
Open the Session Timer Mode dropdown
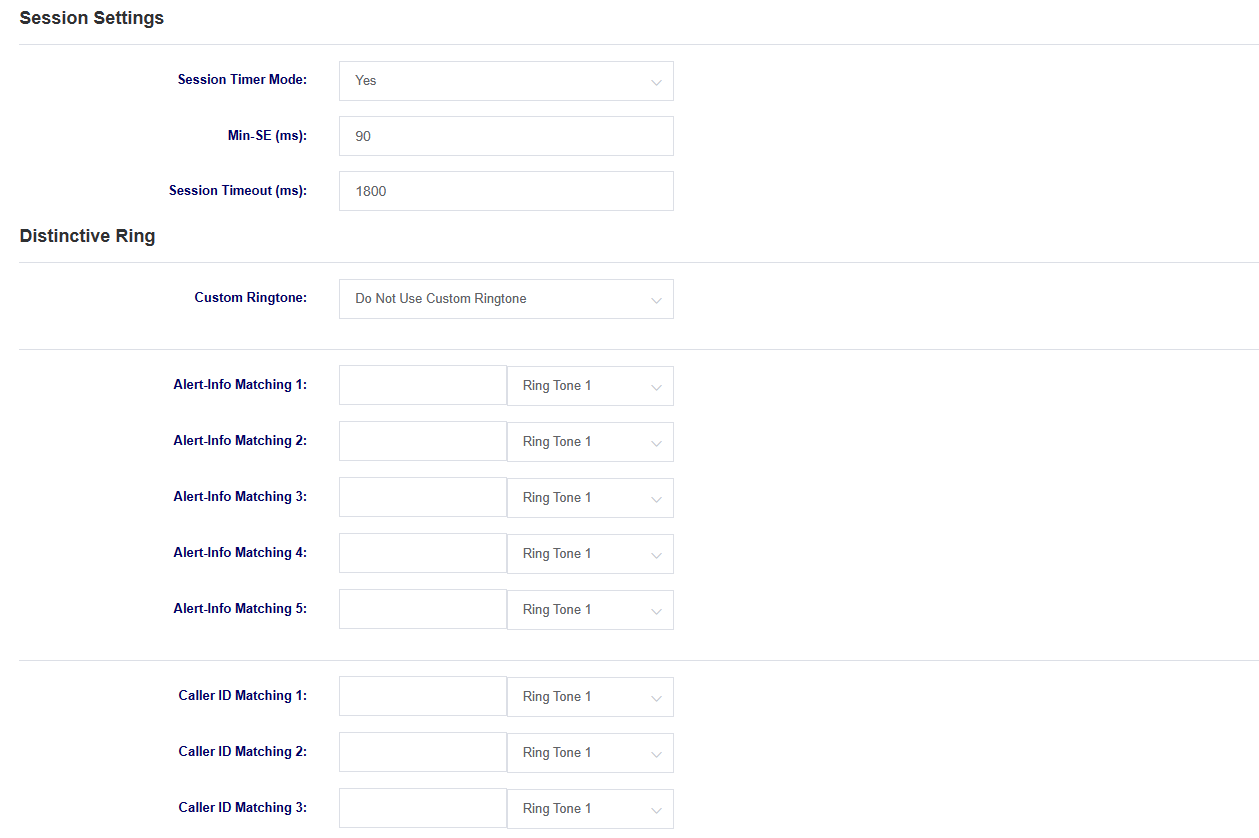tap(506, 81)
